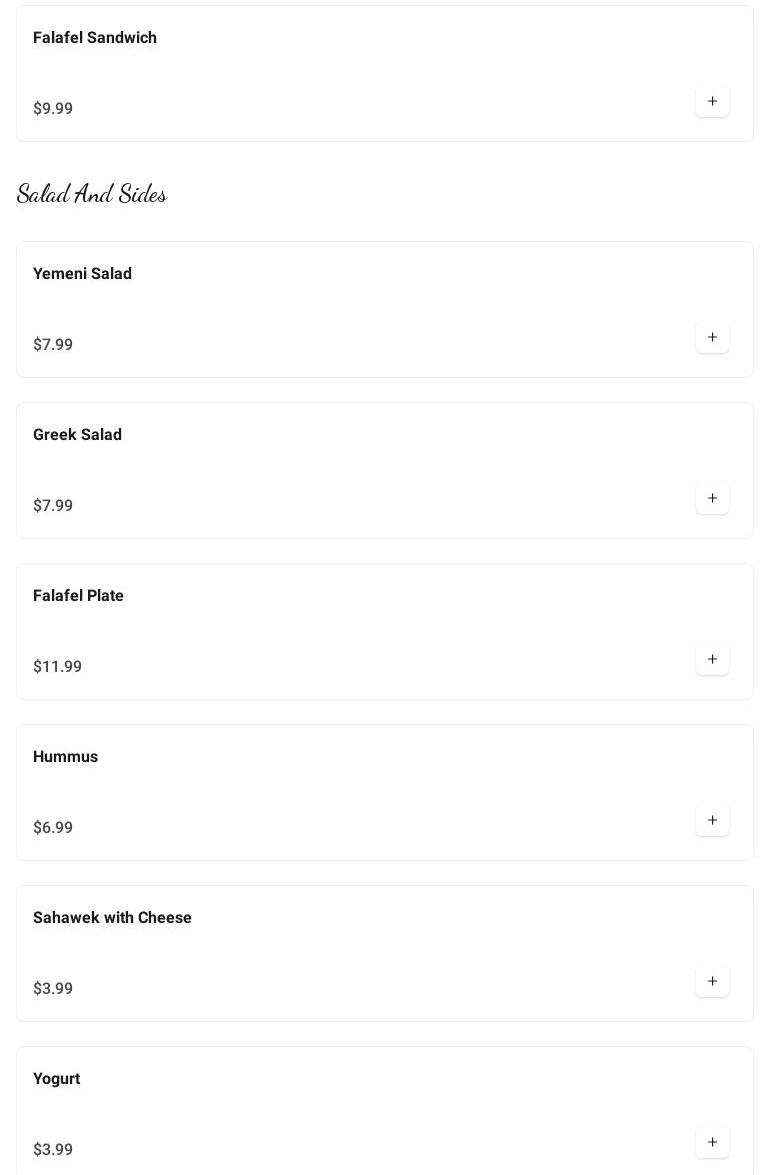Click the Yogurt item name

(56, 1079)
